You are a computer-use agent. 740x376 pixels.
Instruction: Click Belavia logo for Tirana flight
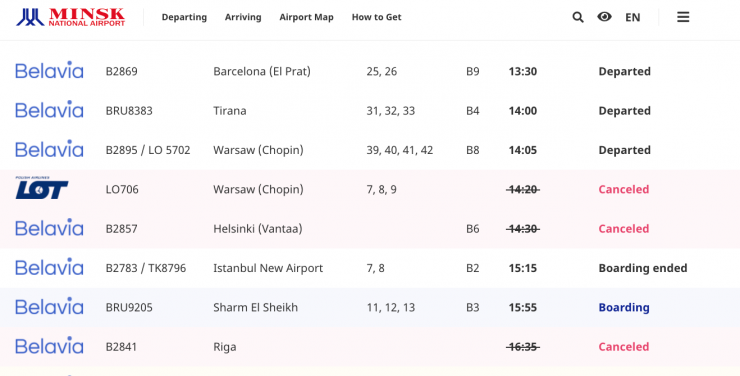(x=50, y=109)
